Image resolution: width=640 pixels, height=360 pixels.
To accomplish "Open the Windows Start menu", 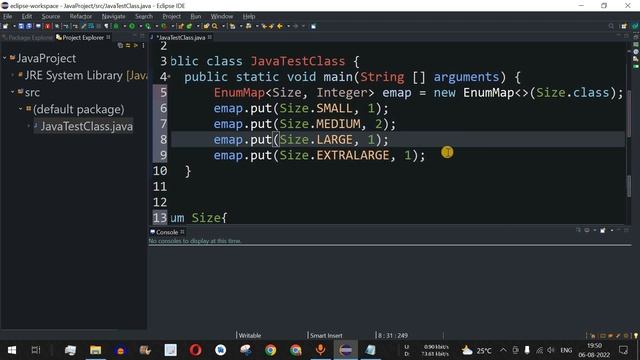I will [x=12, y=350].
